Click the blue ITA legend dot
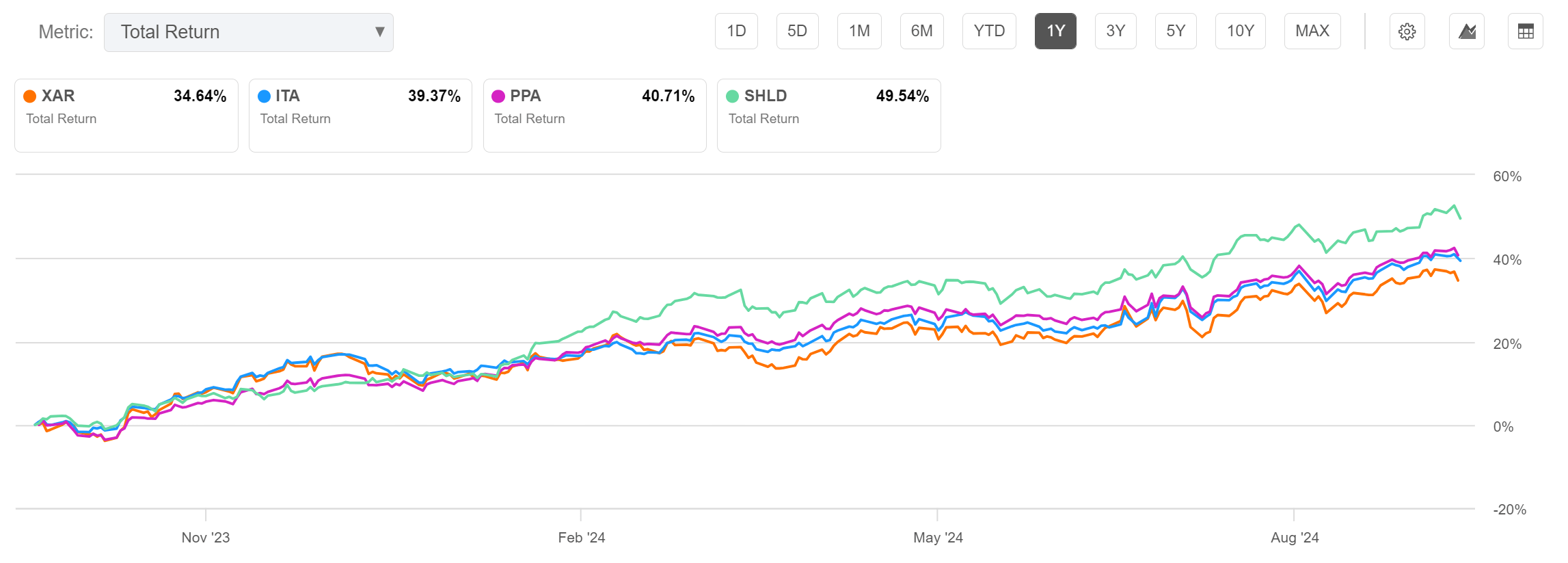Screen dimensions: 1568x563 (x=265, y=96)
